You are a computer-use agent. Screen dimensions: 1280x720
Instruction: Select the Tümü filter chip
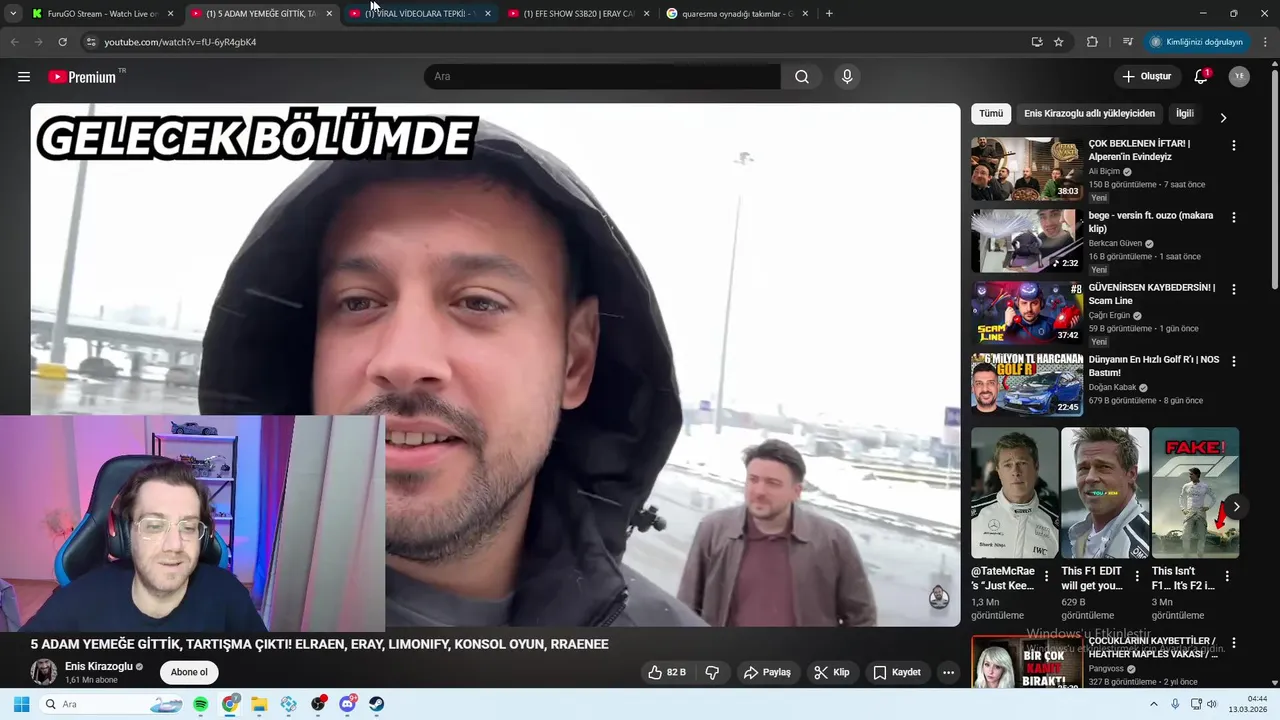pos(991,114)
